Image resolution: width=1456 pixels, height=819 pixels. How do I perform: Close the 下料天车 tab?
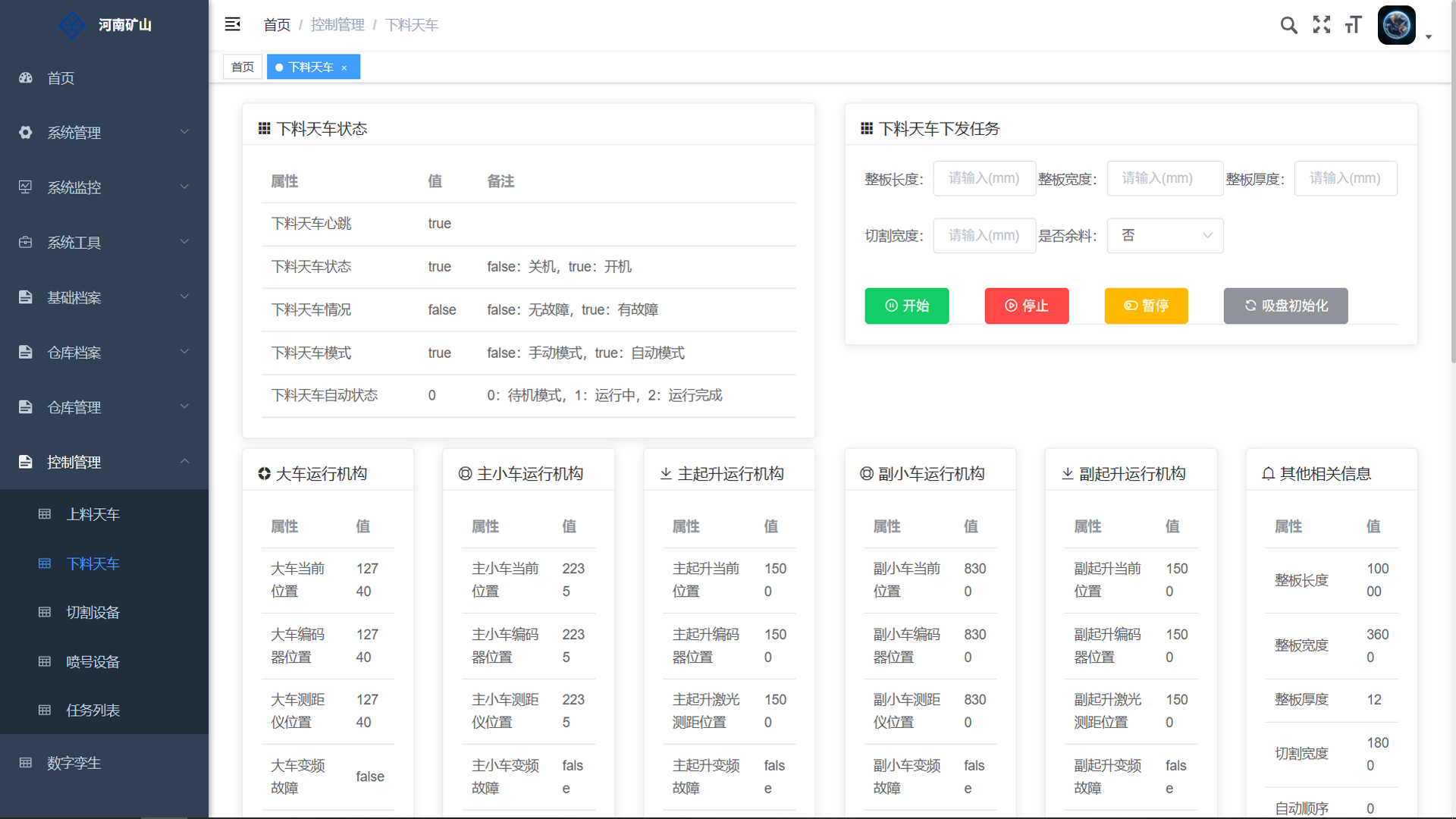pyautogui.click(x=344, y=67)
